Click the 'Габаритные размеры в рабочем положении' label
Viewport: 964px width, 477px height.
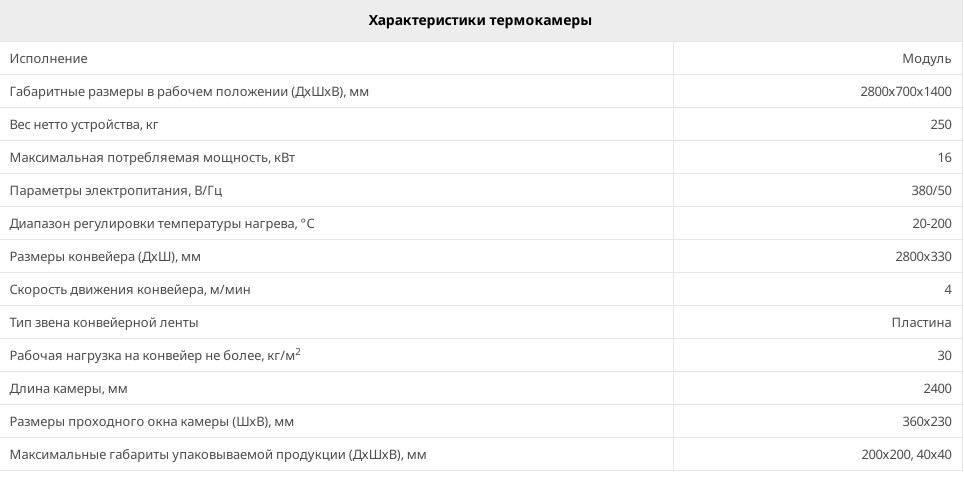click(189, 92)
